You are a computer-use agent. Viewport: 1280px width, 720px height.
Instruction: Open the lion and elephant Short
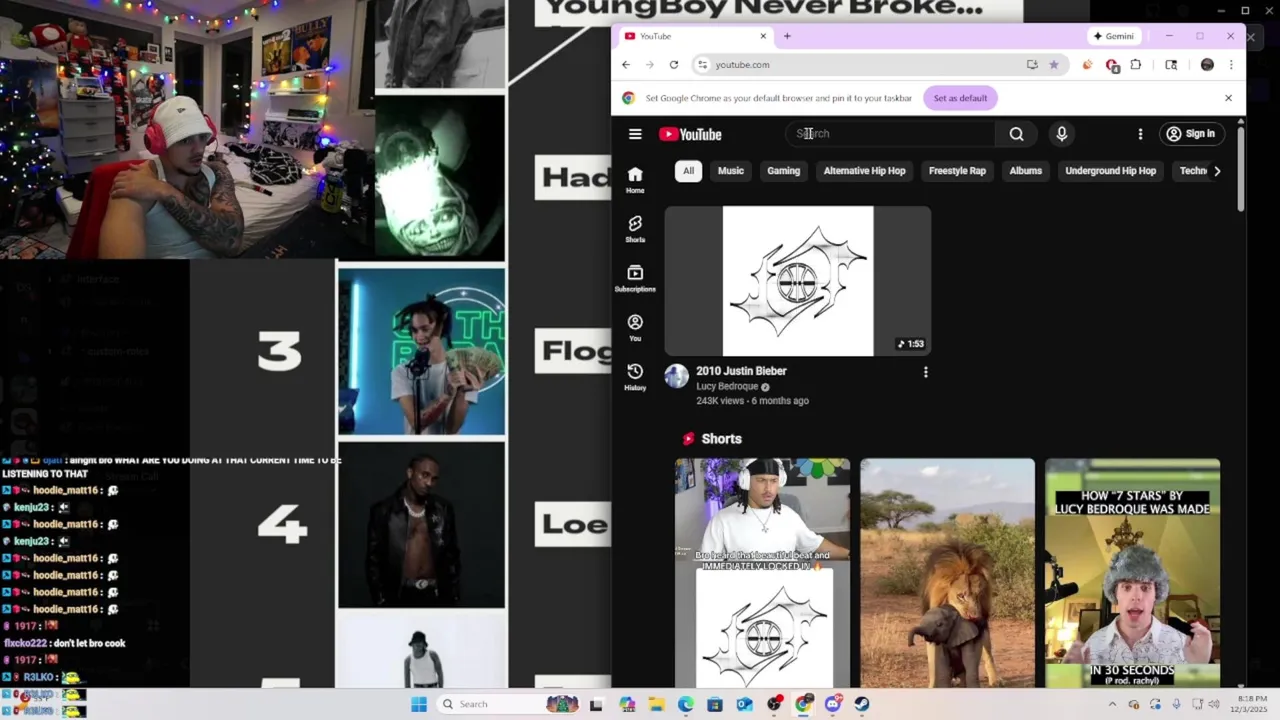tap(947, 573)
